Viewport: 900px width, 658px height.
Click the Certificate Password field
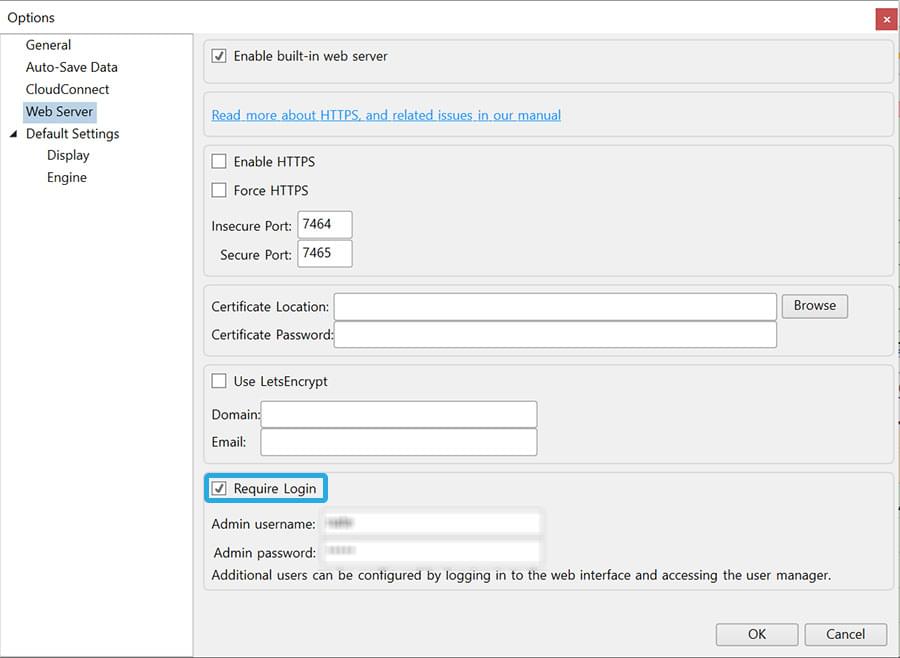coord(555,335)
